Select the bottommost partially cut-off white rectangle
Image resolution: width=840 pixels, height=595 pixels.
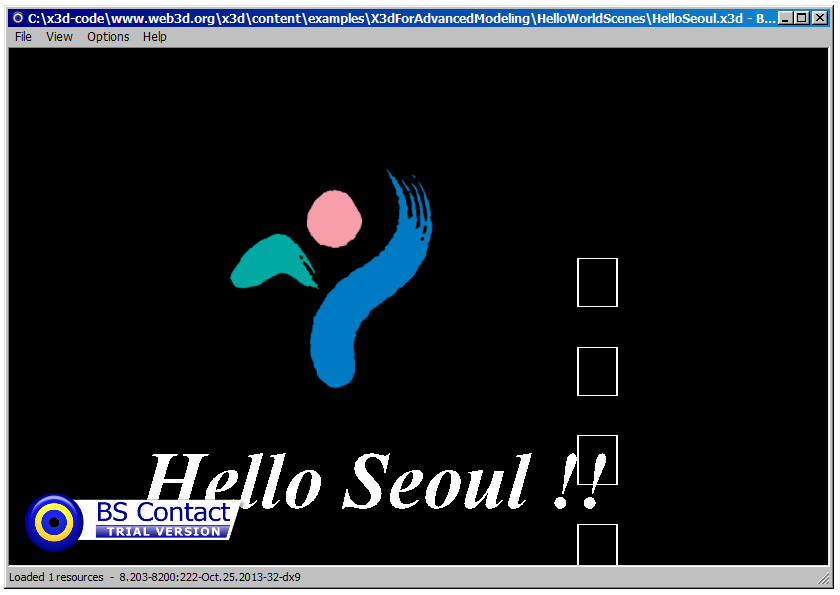click(597, 545)
